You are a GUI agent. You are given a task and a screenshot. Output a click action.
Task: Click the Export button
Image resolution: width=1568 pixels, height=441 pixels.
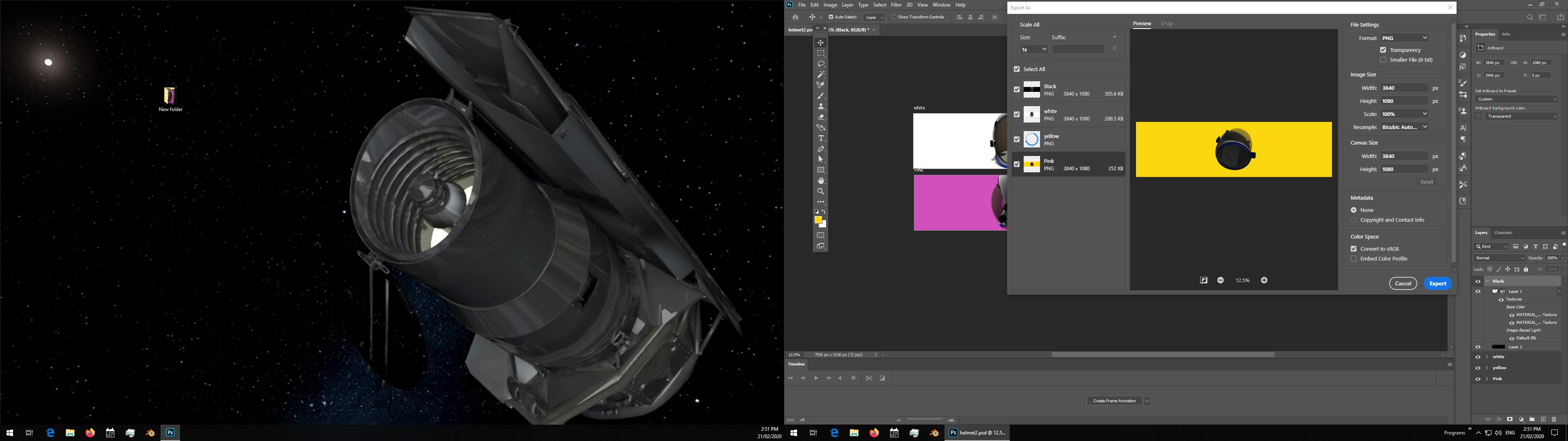coord(1437,283)
